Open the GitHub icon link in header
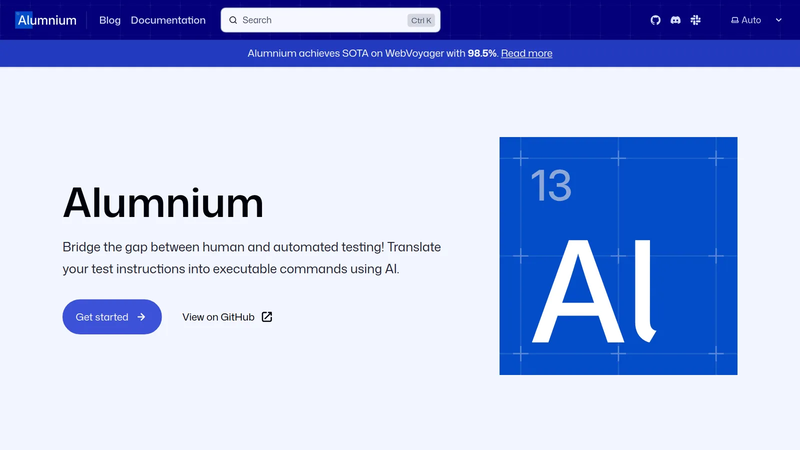The image size is (800, 450). coord(656,20)
